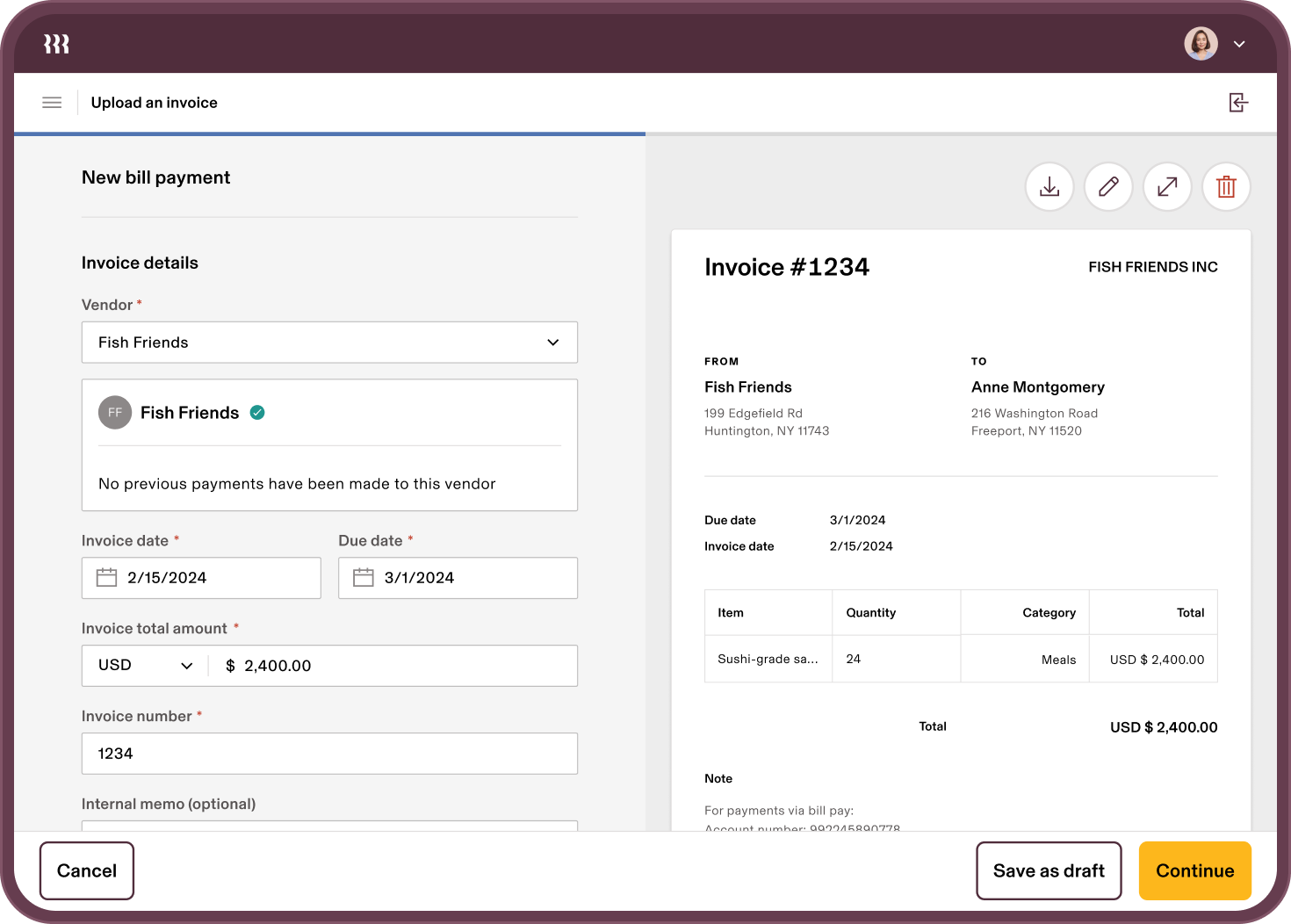The height and width of the screenshot is (924, 1291).
Task: Click the Anne Montgomery recipient name
Action: coord(1038,387)
